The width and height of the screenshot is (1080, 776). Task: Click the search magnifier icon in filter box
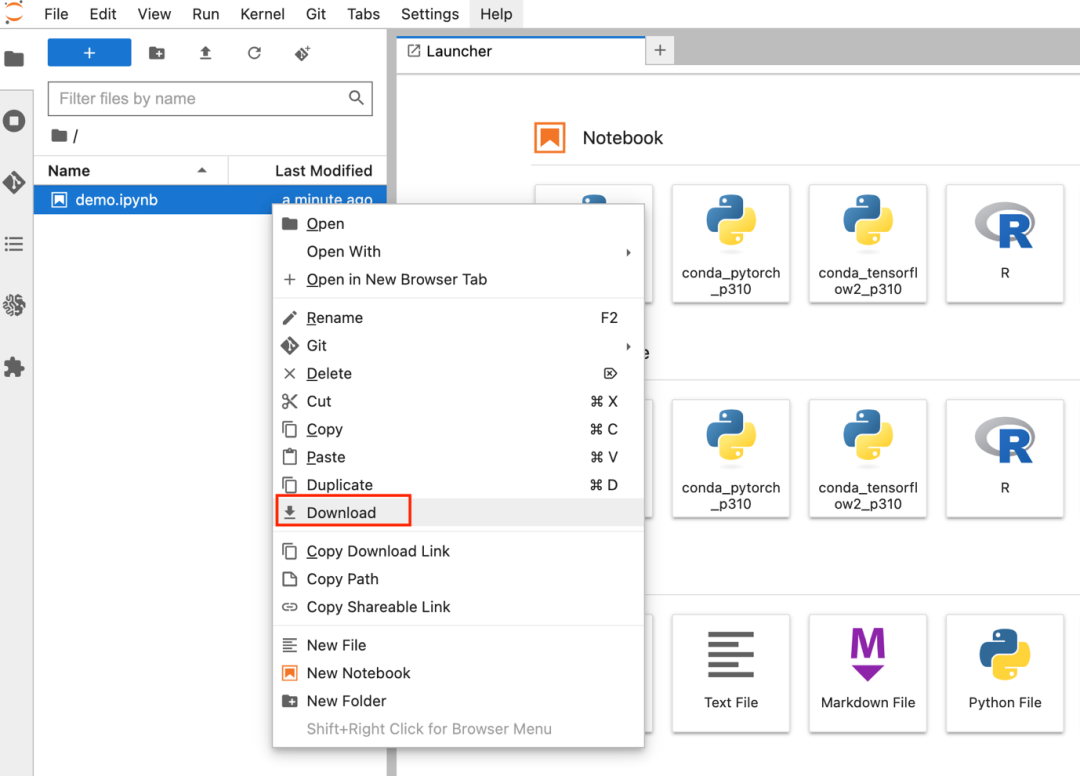(356, 98)
